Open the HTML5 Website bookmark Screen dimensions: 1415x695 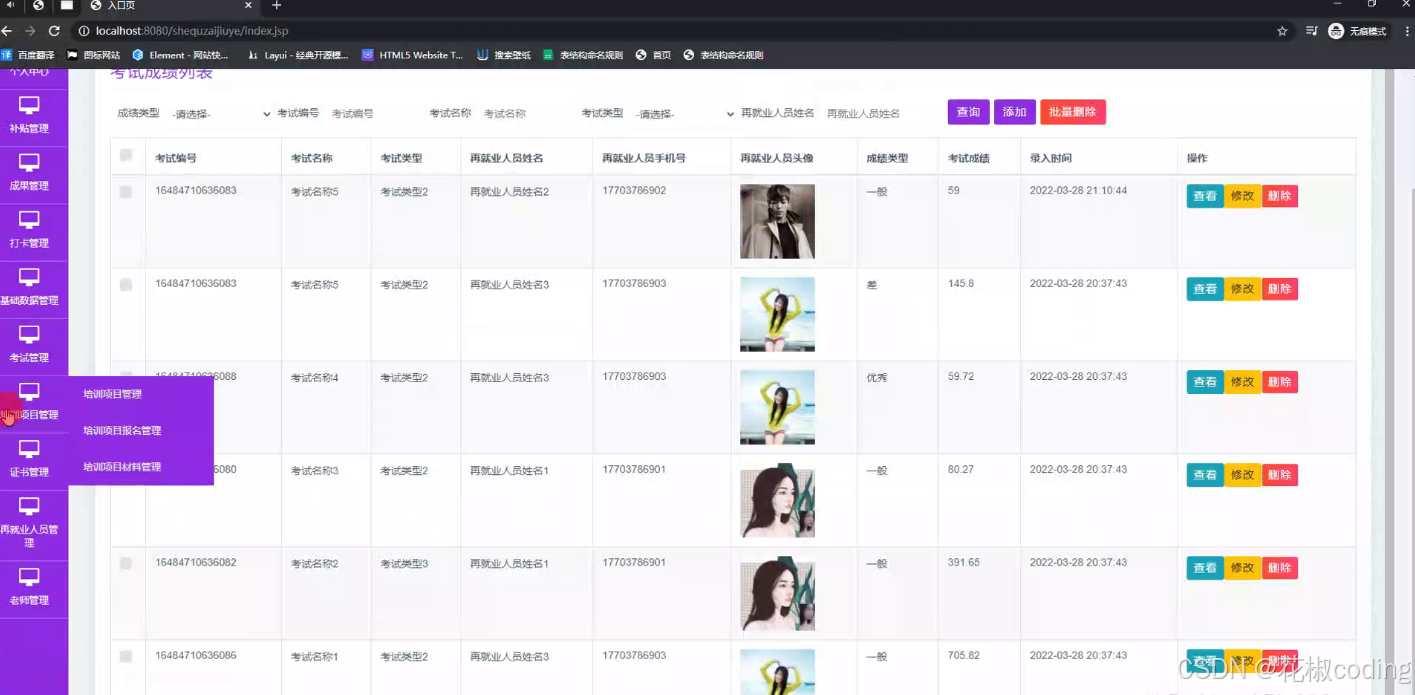pyautogui.click(x=413, y=55)
